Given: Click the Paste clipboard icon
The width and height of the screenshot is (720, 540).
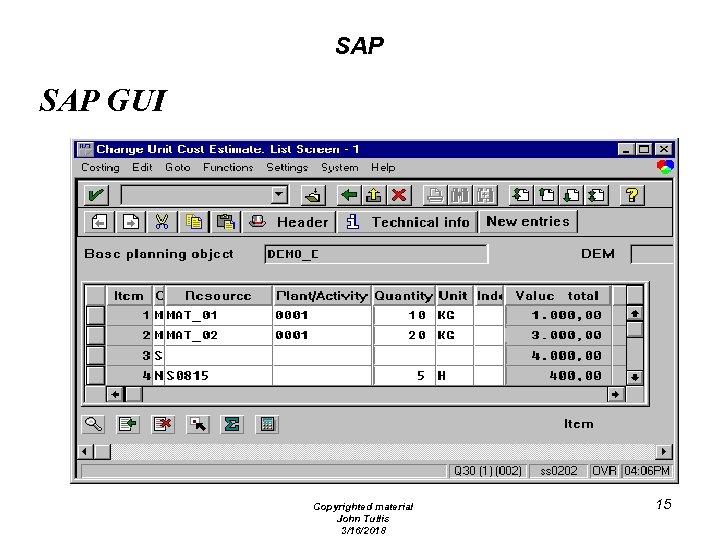Looking at the screenshot, I should tap(225, 222).
